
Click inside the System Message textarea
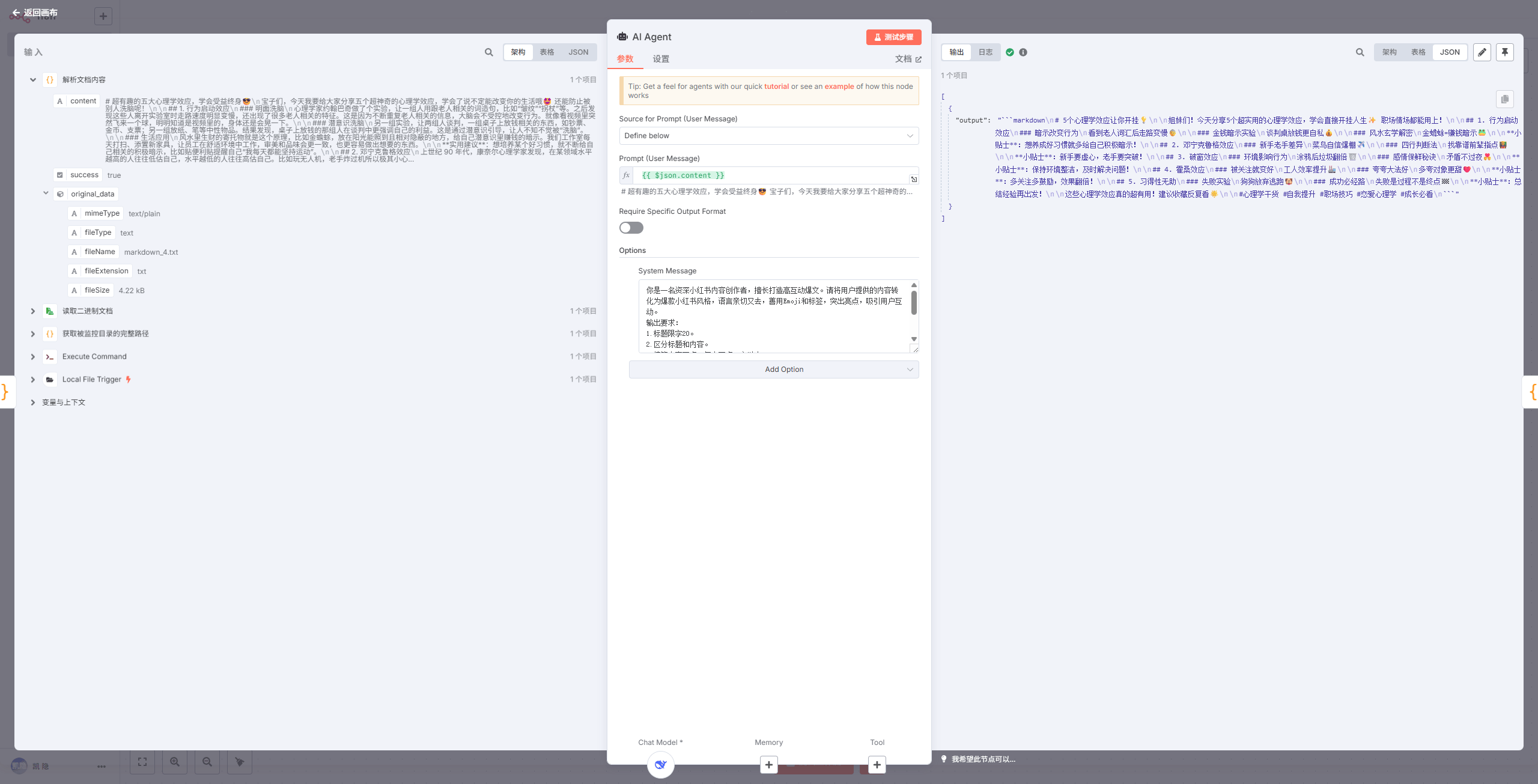(x=774, y=317)
